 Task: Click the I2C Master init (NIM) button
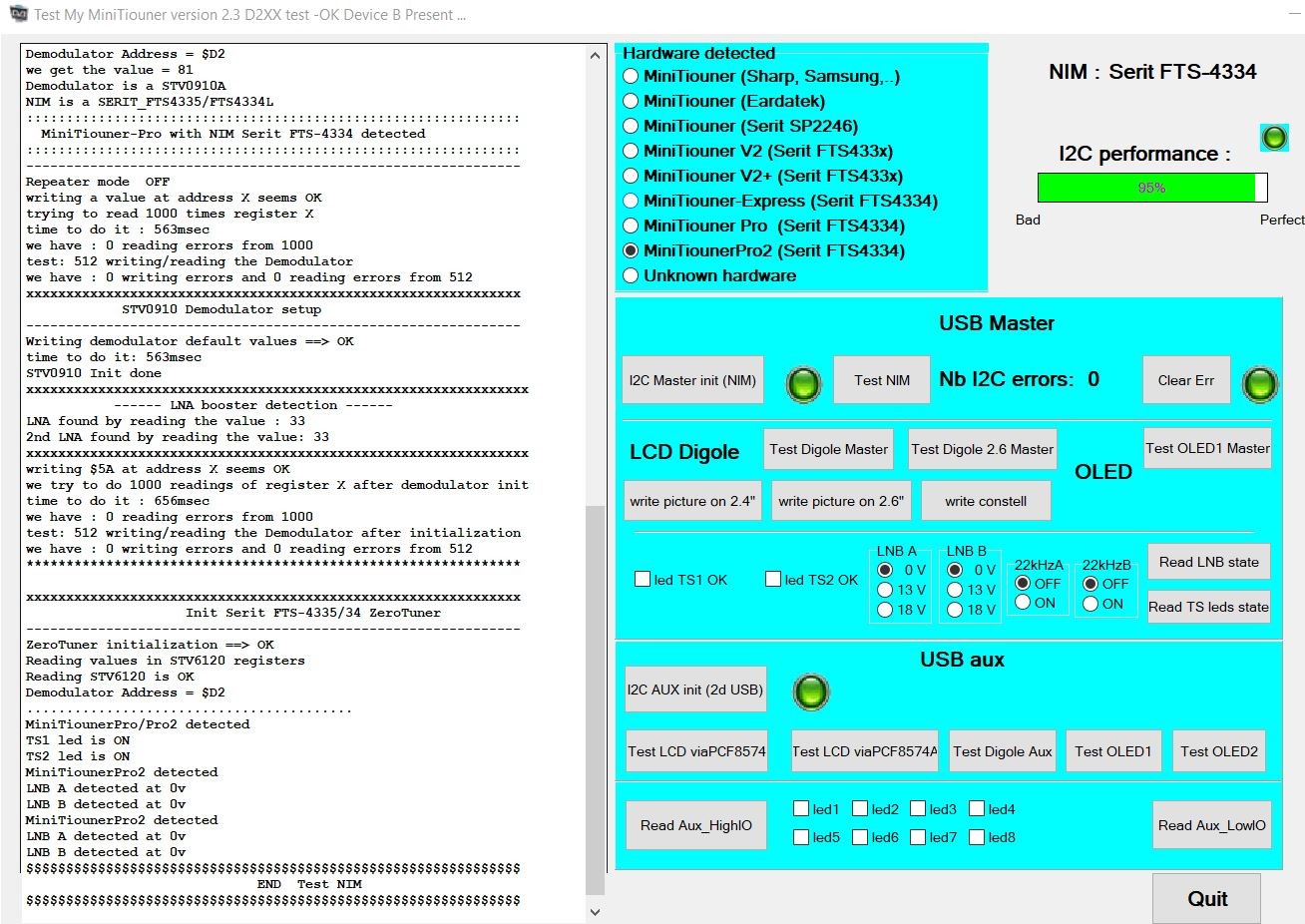click(692, 380)
